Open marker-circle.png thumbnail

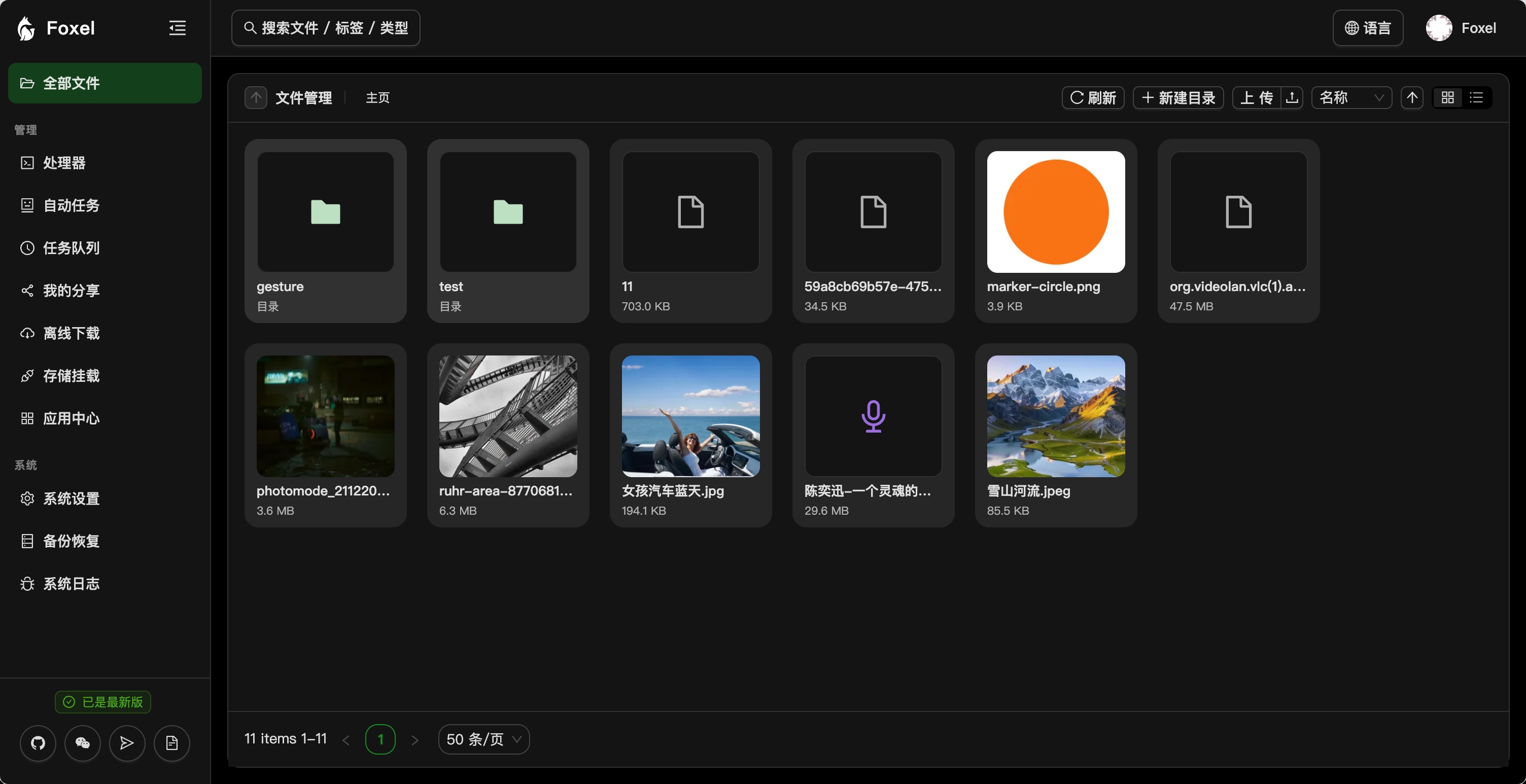click(1056, 212)
